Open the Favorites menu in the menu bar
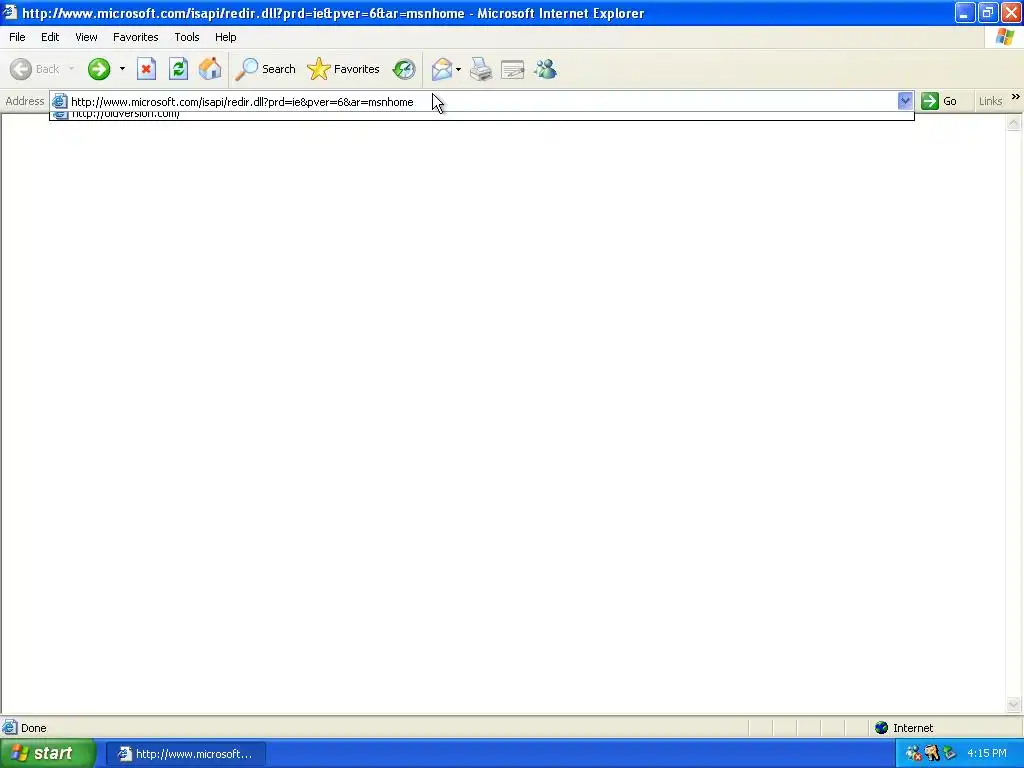This screenshot has height=768, width=1024. [135, 37]
